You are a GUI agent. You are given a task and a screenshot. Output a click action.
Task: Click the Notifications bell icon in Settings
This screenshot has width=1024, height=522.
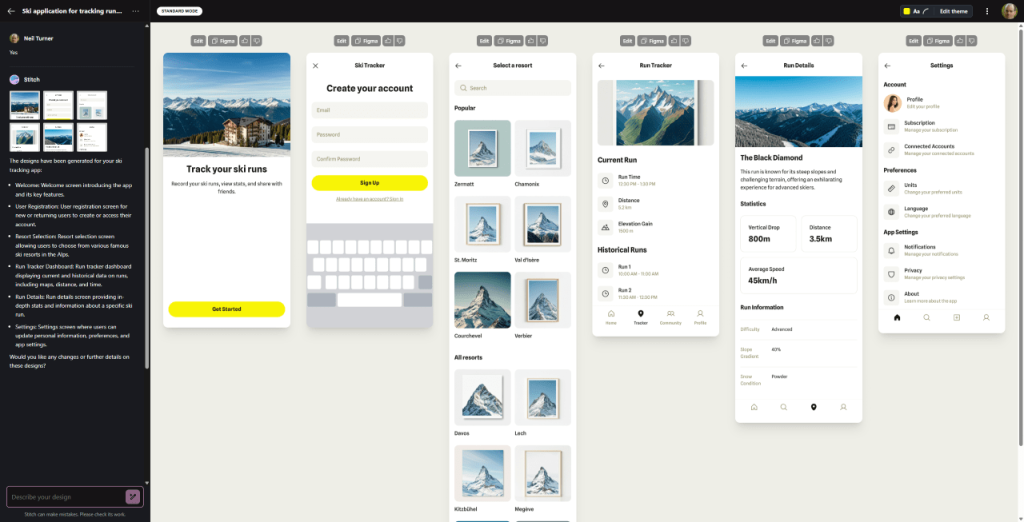(x=891, y=250)
